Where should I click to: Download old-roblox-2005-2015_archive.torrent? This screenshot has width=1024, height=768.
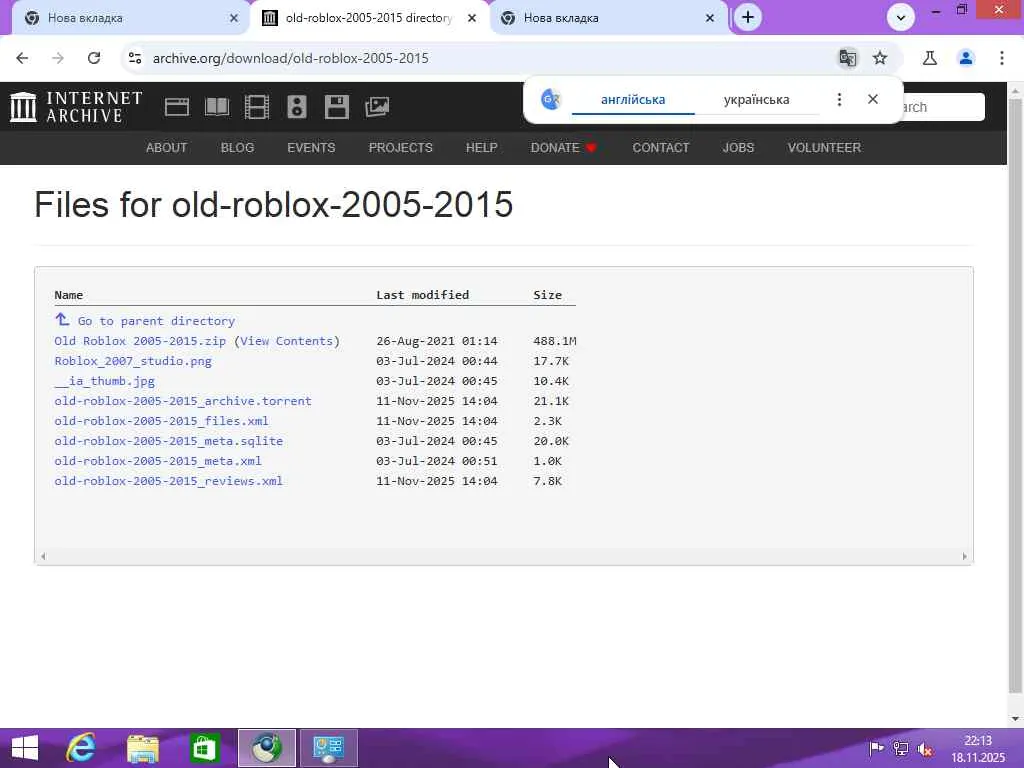(183, 400)
